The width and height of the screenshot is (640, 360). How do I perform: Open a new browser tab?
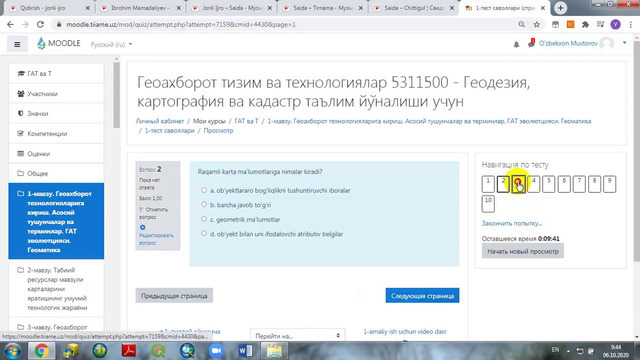(560, 8)
